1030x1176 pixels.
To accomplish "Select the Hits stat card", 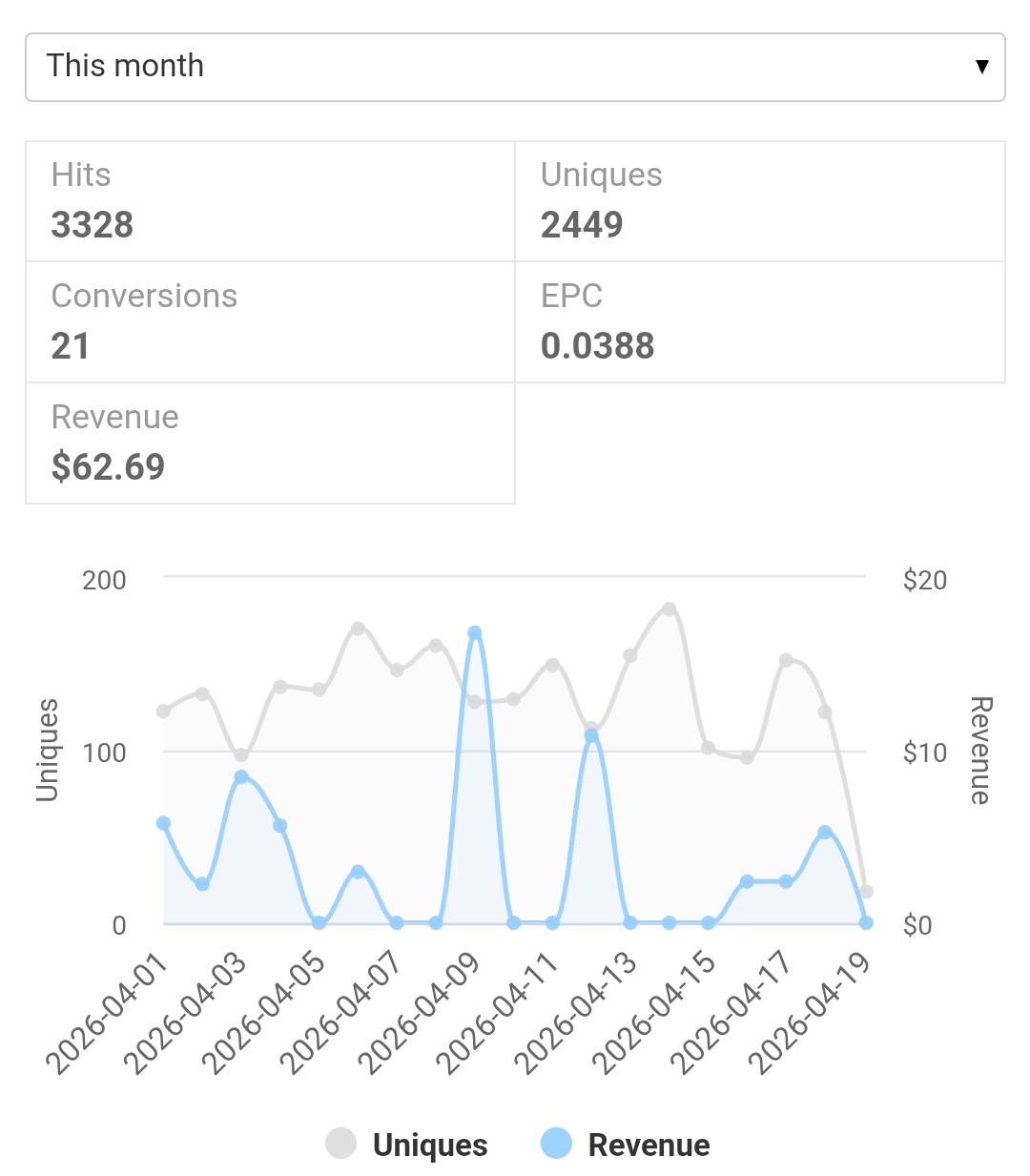I will [x=270, y=201].
